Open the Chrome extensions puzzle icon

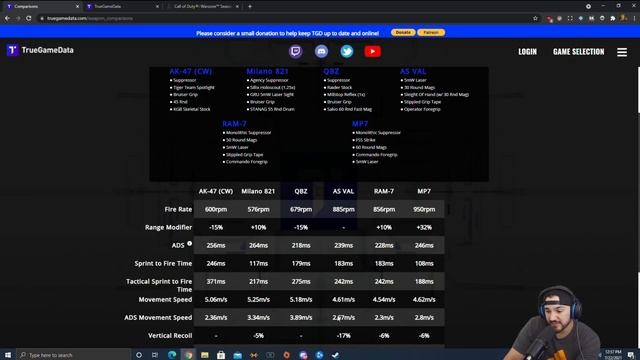click(613, 18)
